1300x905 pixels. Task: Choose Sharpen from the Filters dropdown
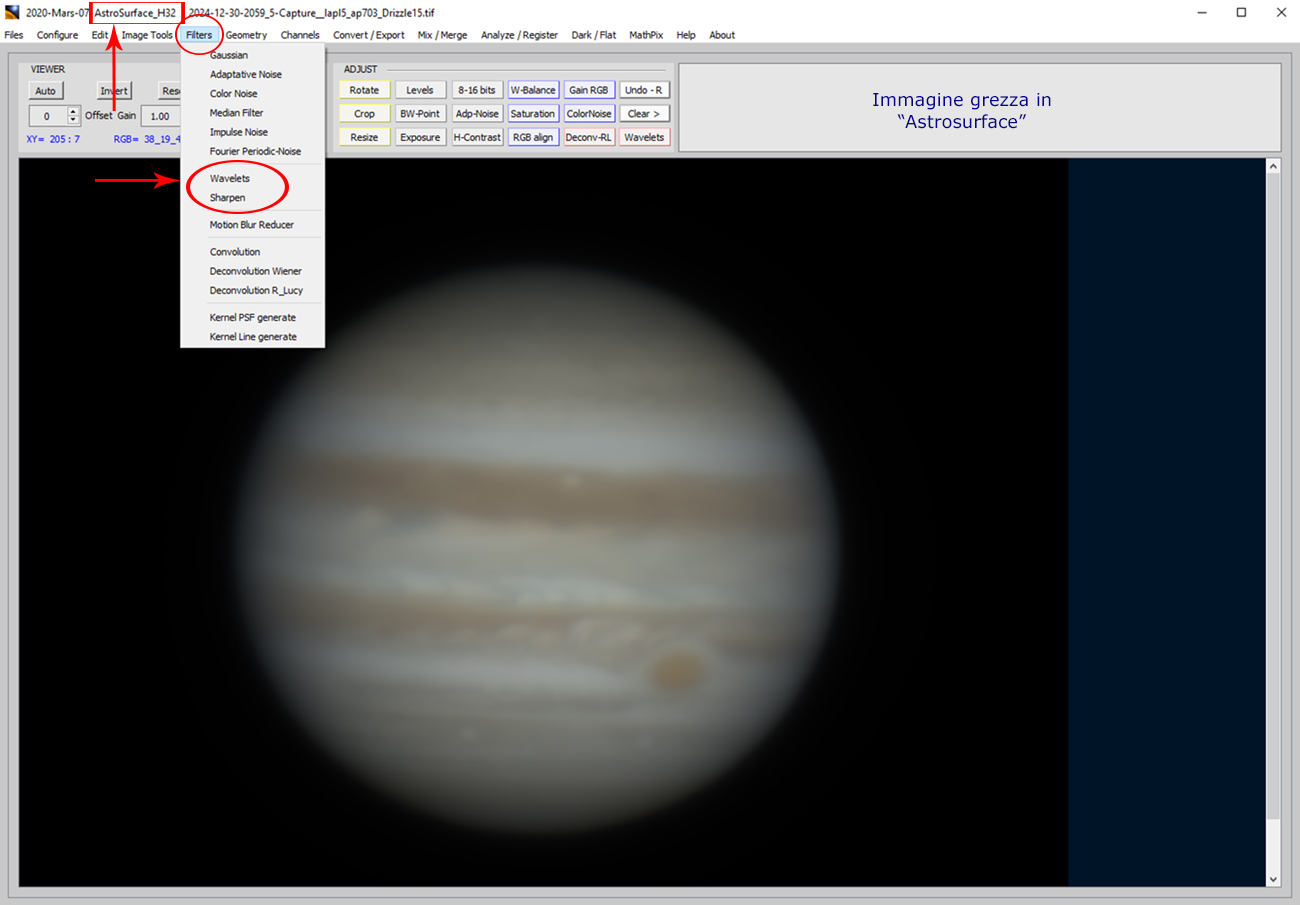pos(227,198)
